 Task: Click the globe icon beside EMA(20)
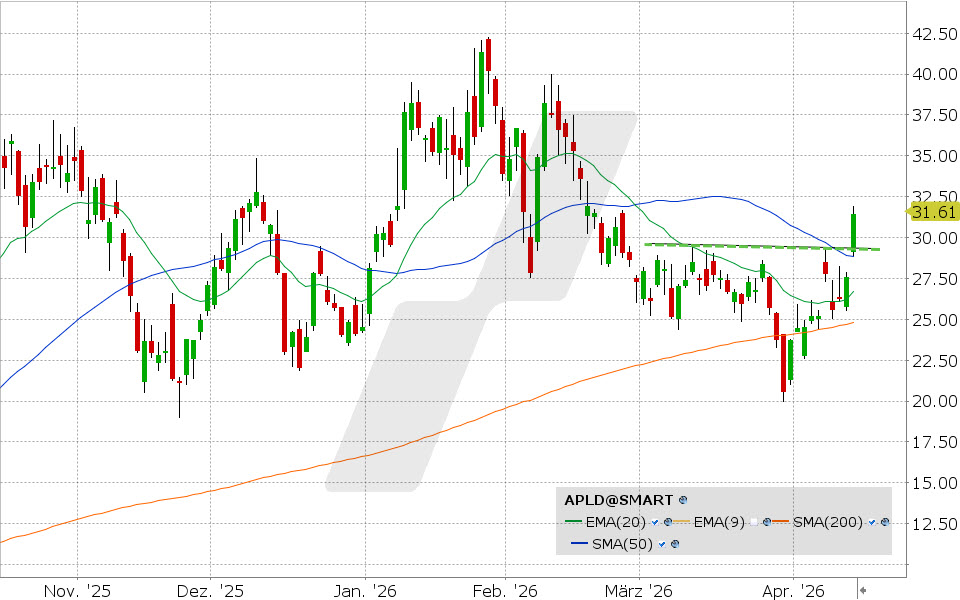pos(668,521)
